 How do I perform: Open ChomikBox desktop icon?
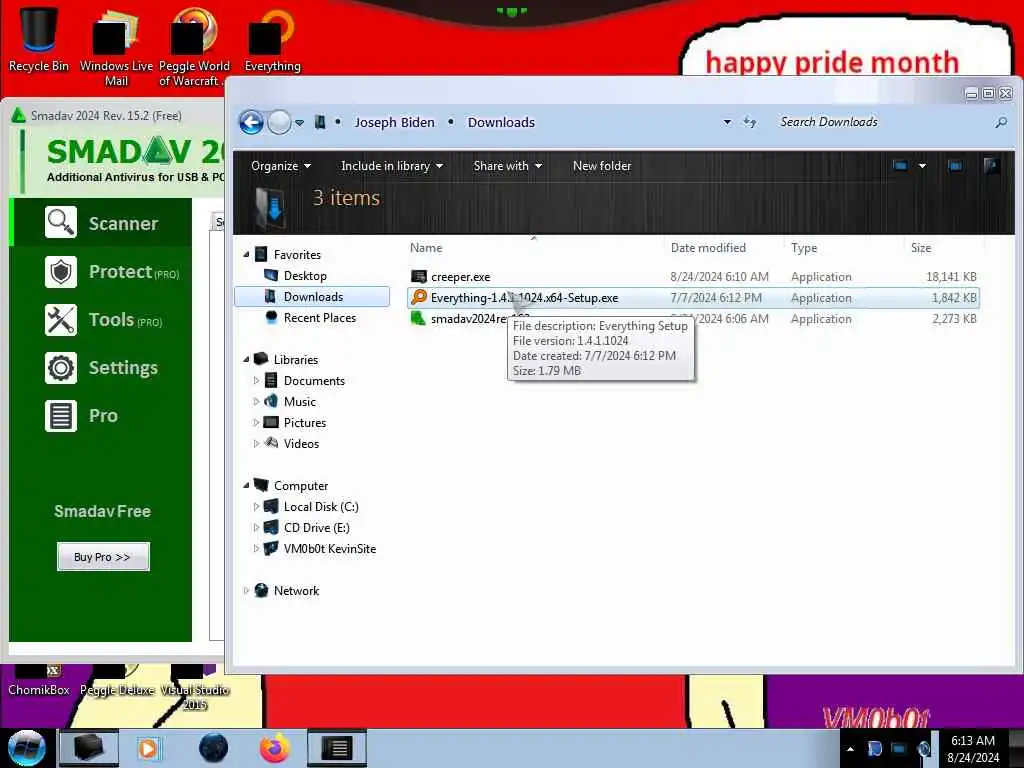coord(39,681)
